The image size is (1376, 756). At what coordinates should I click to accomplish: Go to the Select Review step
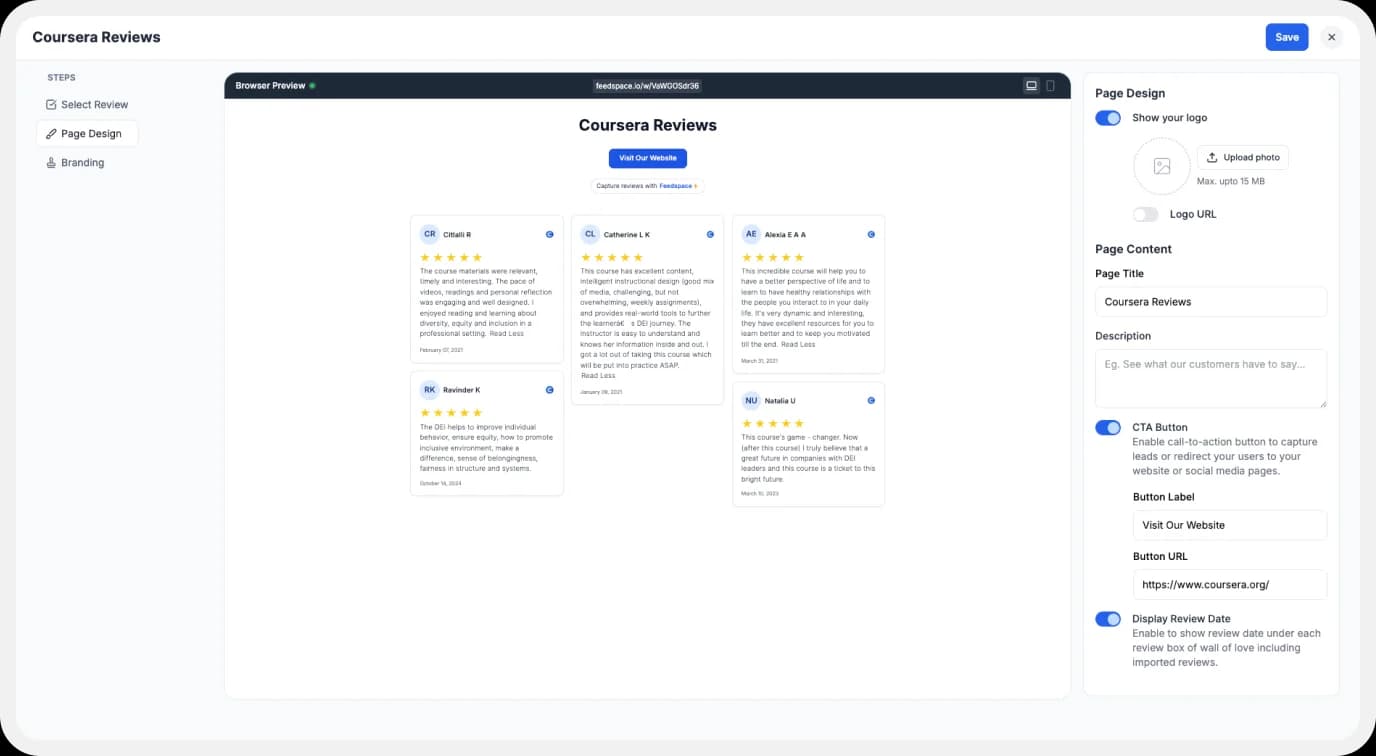tap(94, 104)
